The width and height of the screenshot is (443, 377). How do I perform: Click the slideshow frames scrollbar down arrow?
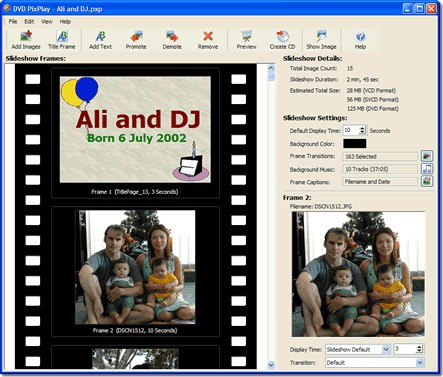271,365
